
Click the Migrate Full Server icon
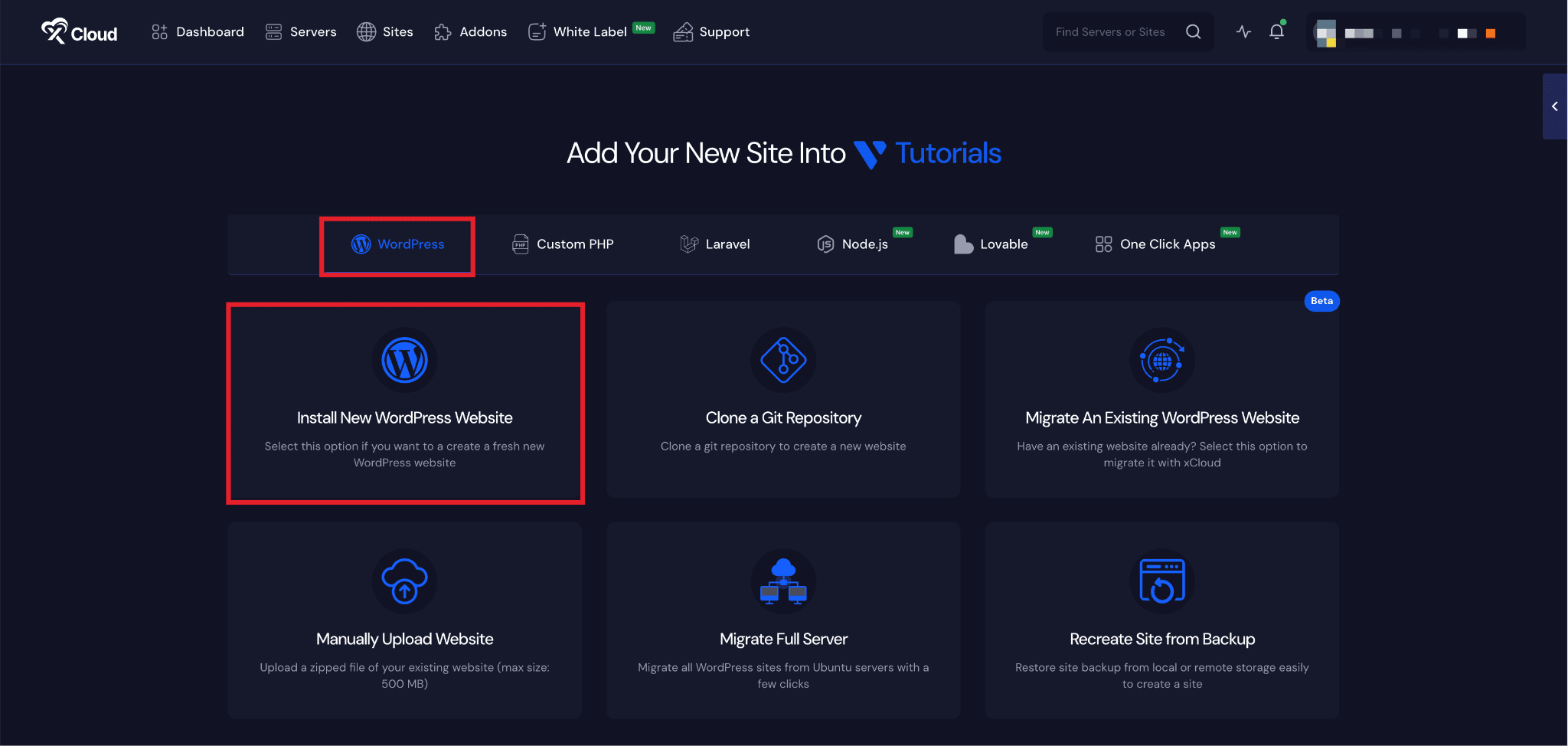[782, 581]
